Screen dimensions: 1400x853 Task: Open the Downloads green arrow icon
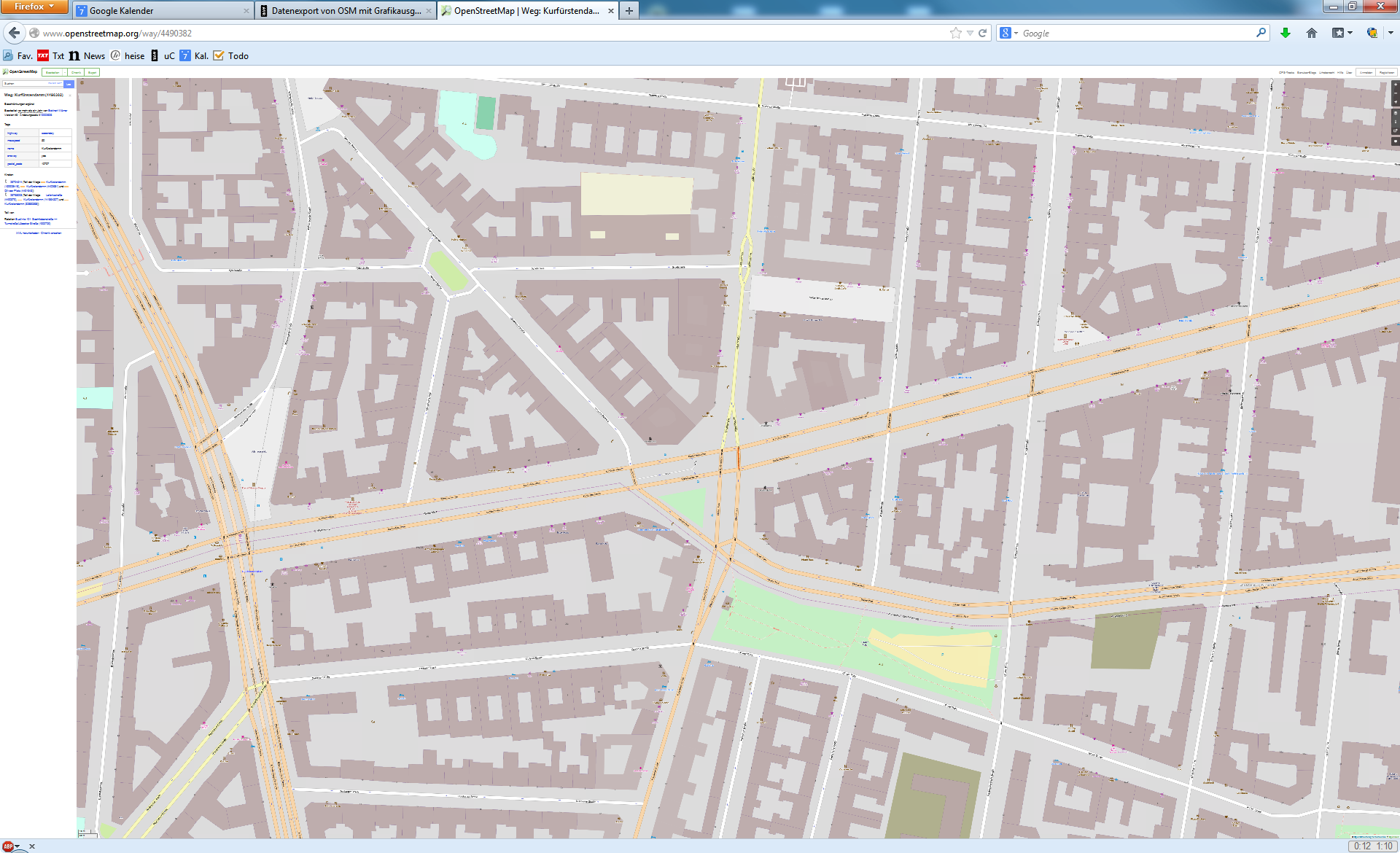1286,33
